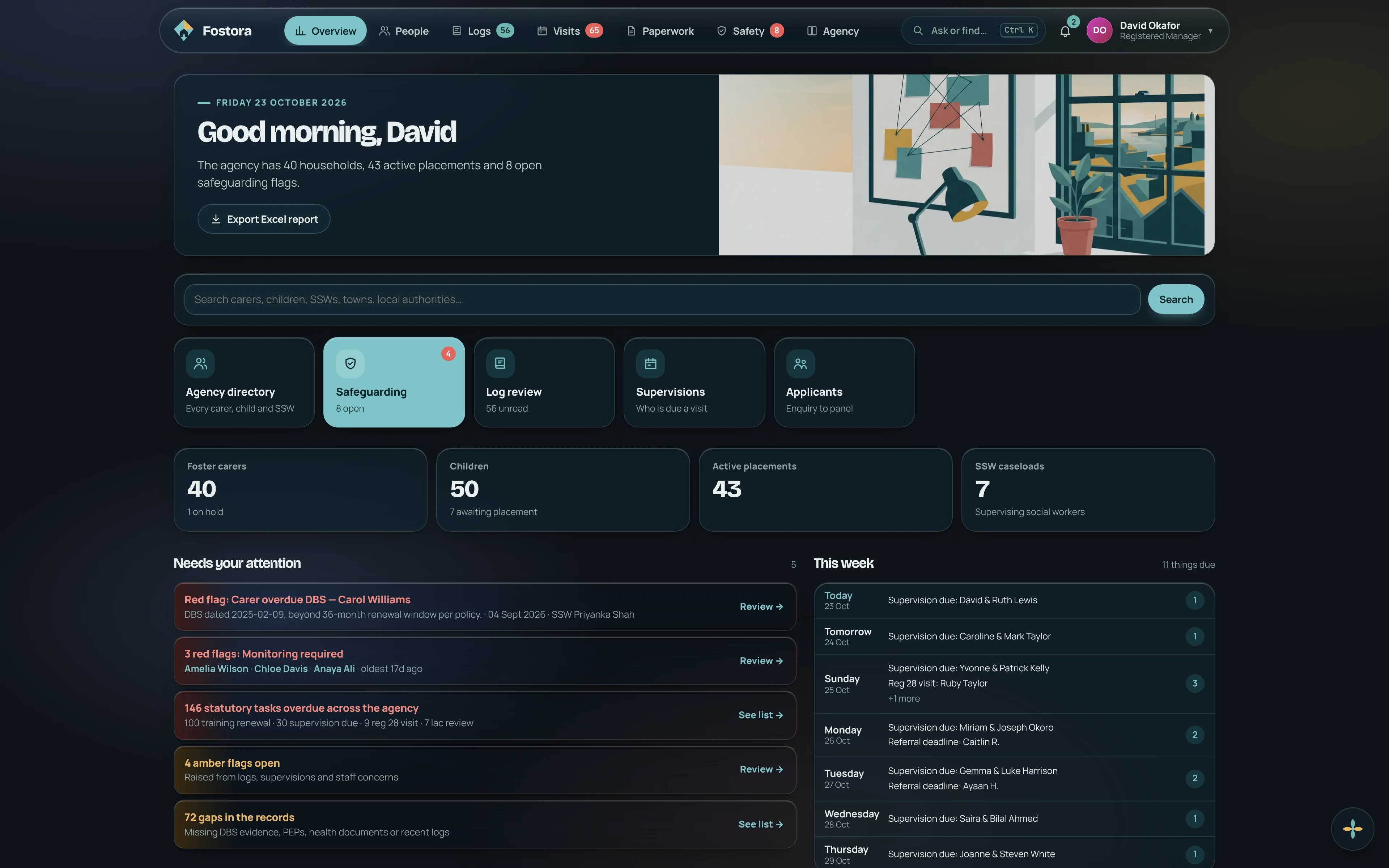Open the floating assistant sparkle button
This screenshot has width=1389, height=868.
pyautogui.click(x=1352, y=828)
